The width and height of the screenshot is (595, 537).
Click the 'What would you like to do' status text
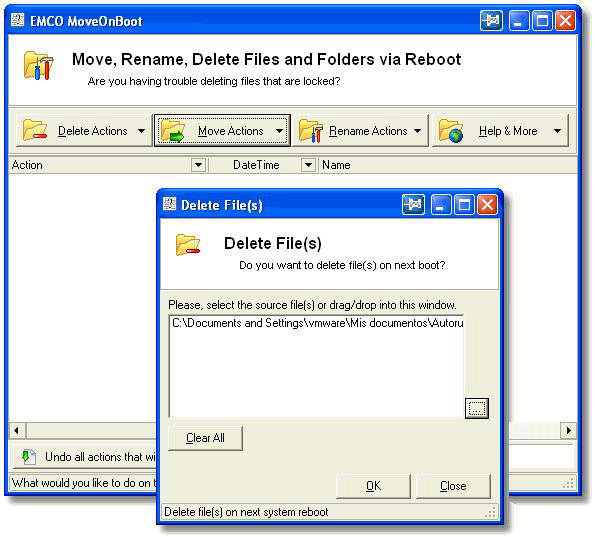[84, 483]
